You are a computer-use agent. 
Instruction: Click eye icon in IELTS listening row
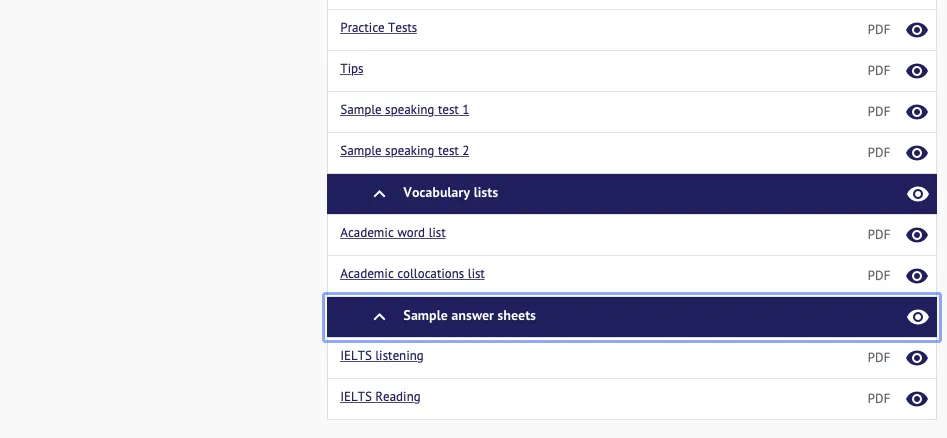point(916,358)
